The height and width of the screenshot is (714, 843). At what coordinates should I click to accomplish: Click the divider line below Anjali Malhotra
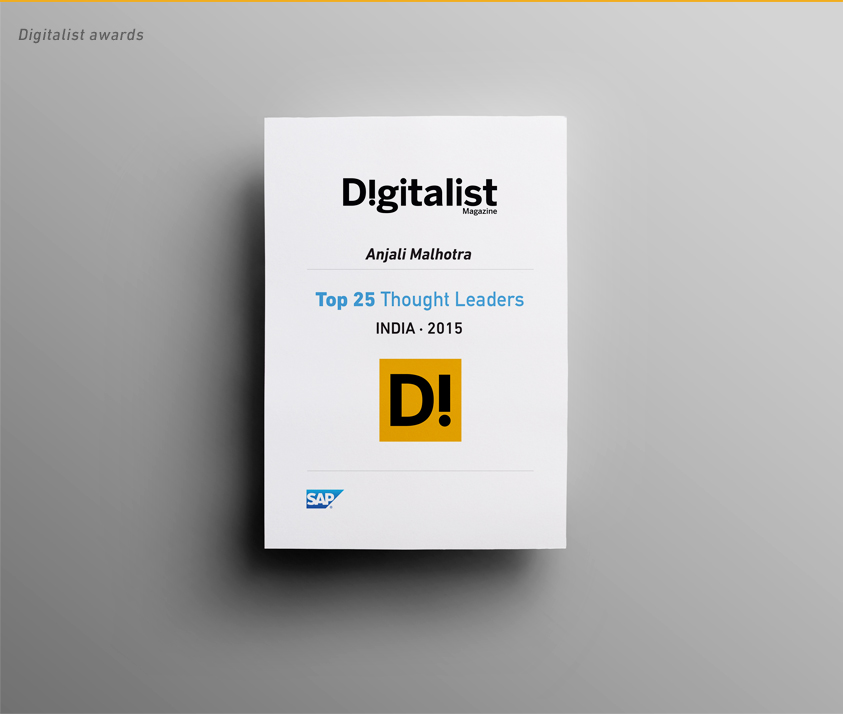point(419,270)
